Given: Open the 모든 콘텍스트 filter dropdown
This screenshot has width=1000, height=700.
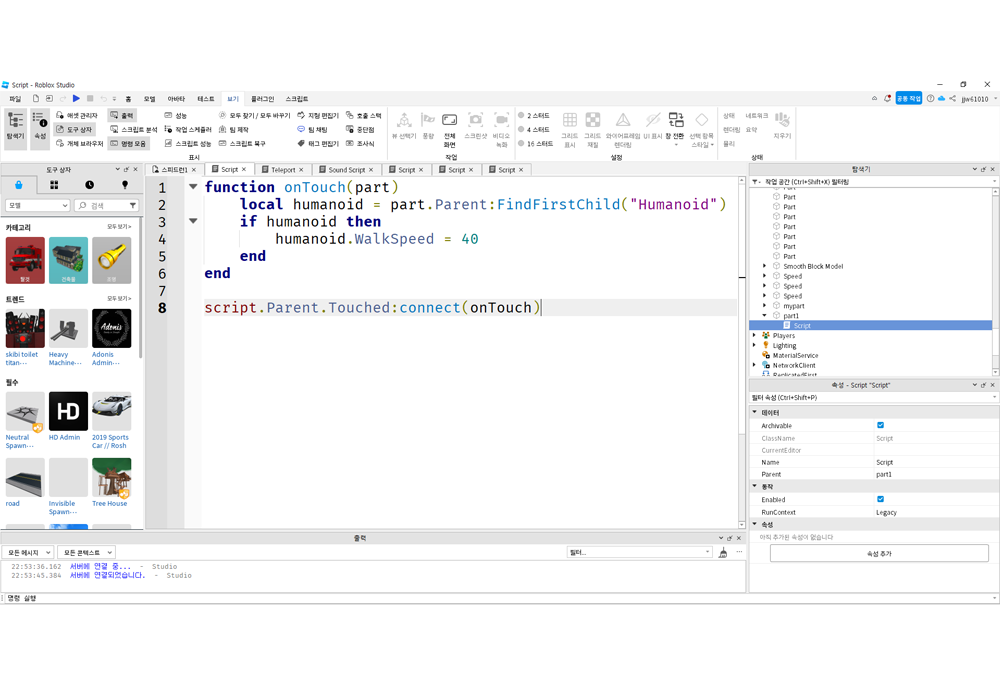Looking at the screenshot, I should [86, 553].
